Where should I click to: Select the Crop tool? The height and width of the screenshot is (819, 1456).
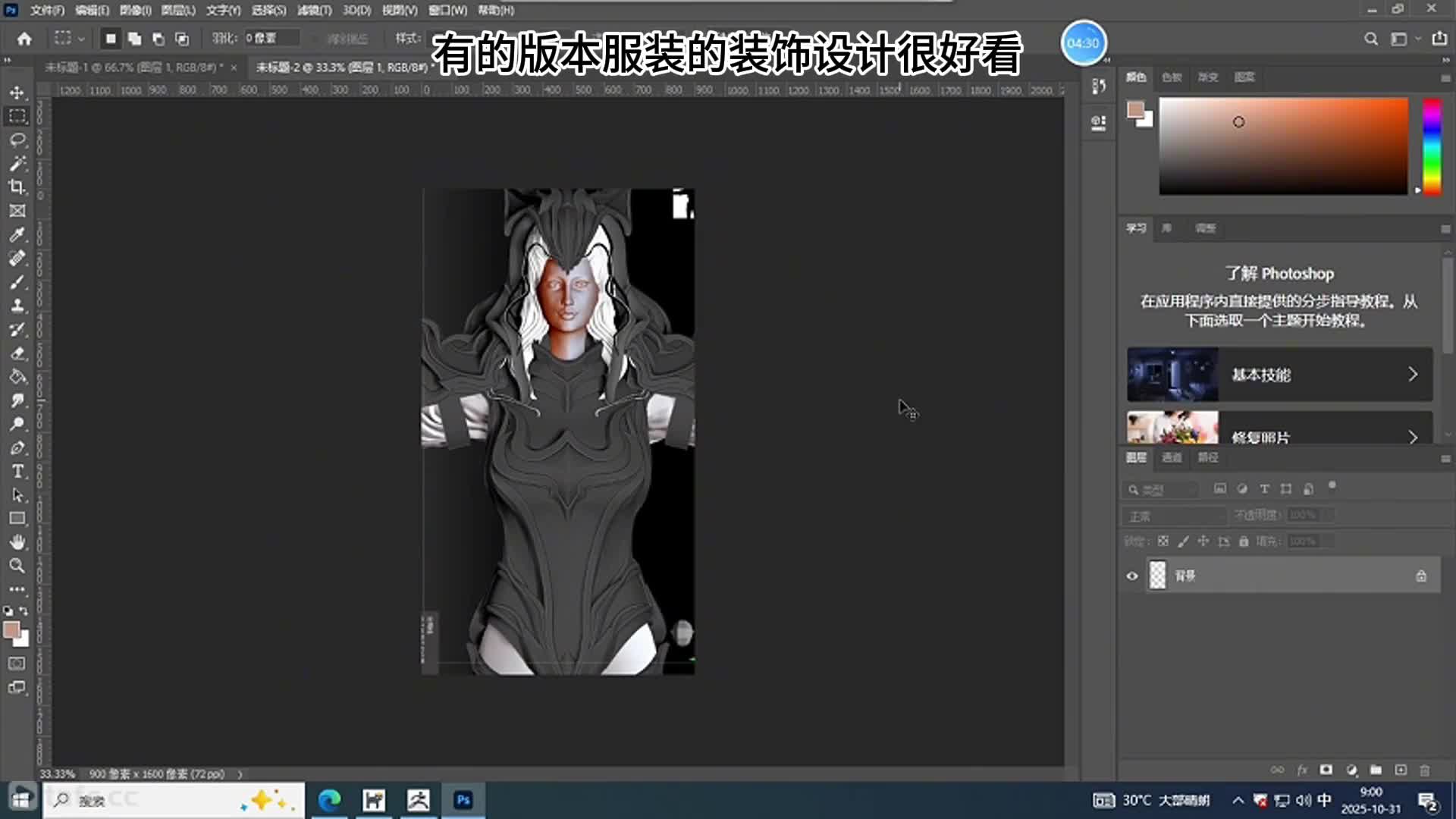tap(17, 187)
